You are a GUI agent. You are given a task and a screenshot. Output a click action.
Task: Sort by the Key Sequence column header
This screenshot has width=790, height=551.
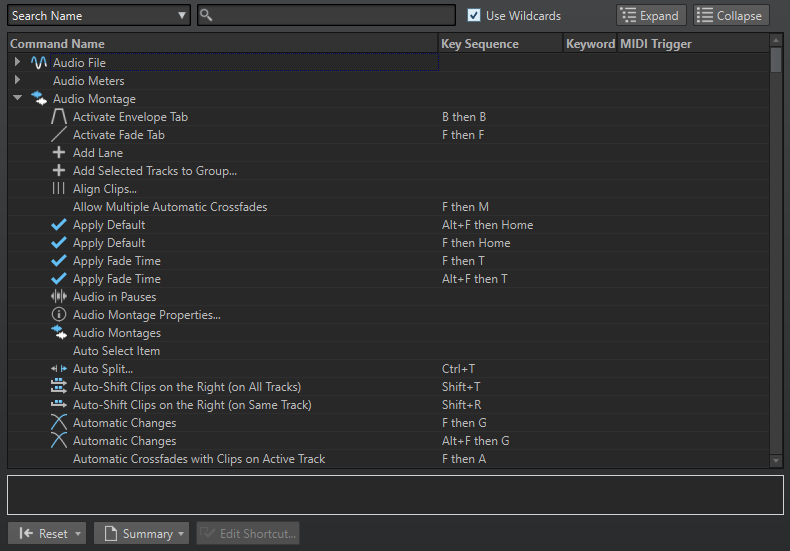click(500, 44)
